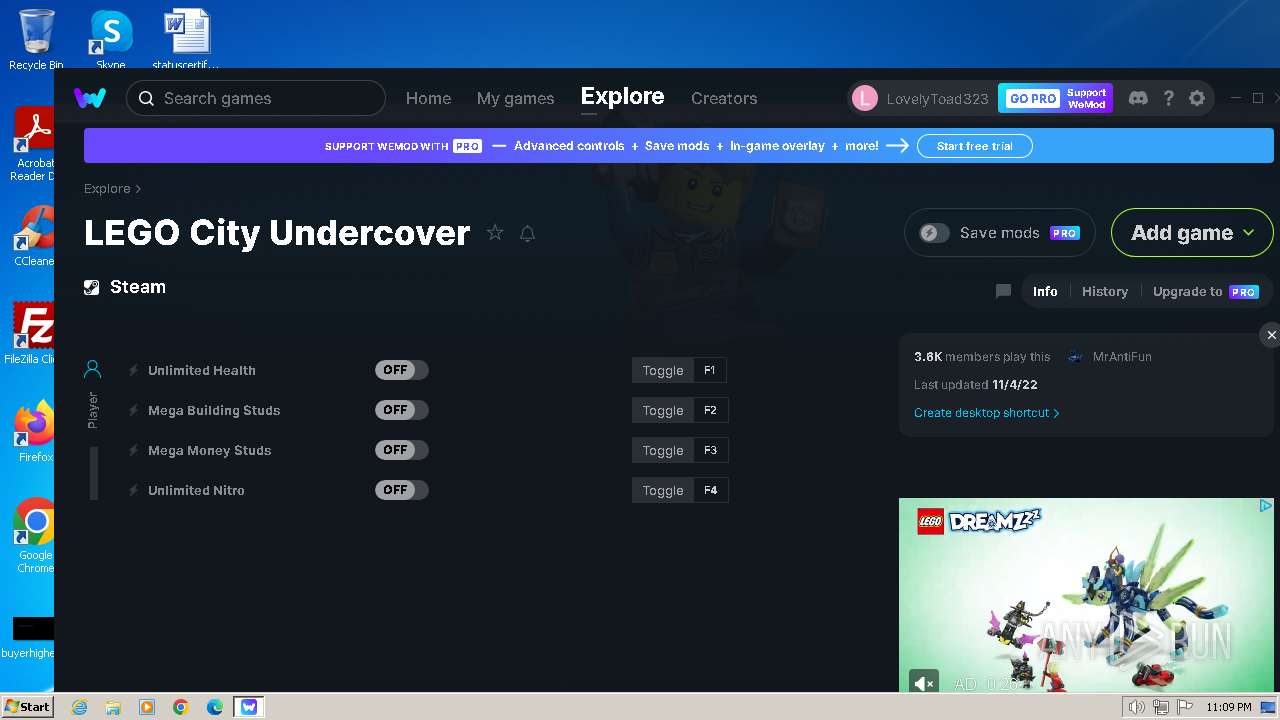The width and height of the screenshot is (1280, 720).
Task: Click the Search games field
Action: tap(256, 98)
